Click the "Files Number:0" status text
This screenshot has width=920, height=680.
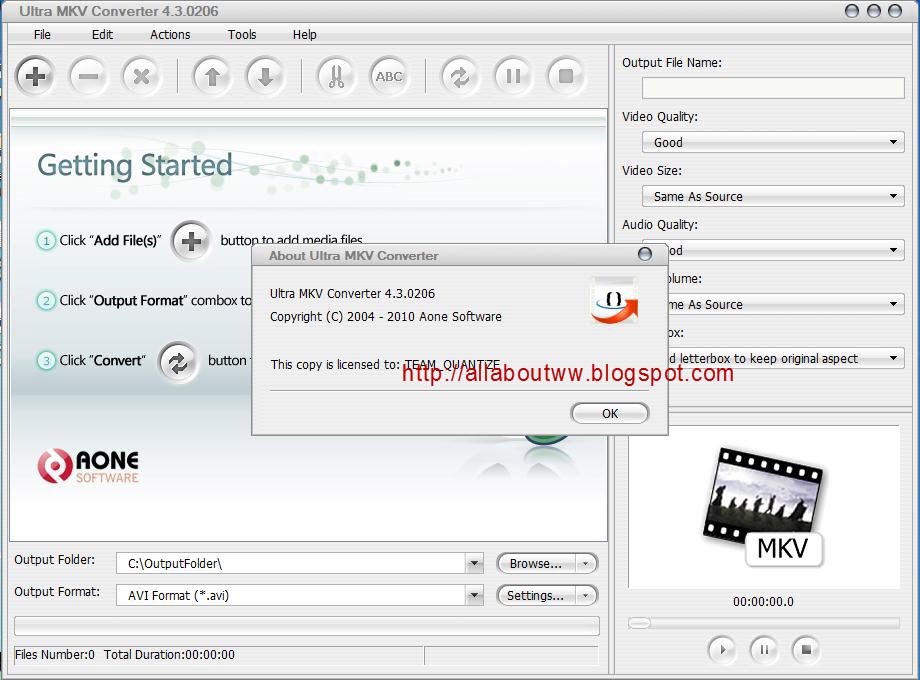click(55, 655)
